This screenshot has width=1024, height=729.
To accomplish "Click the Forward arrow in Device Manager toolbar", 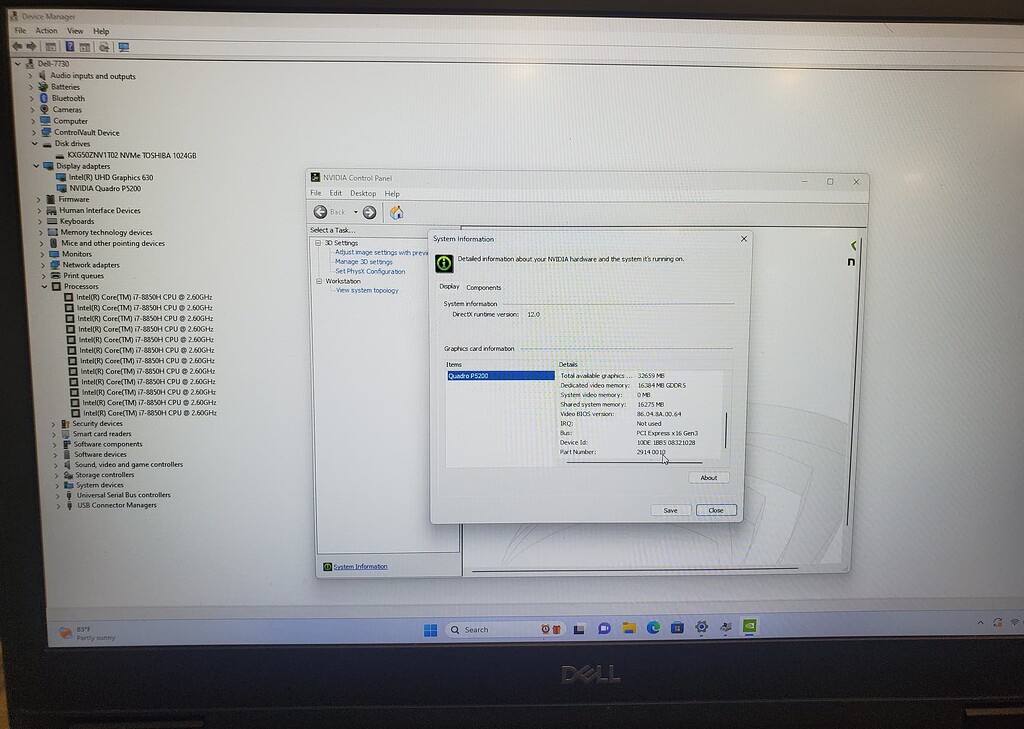I will point(31,46).
